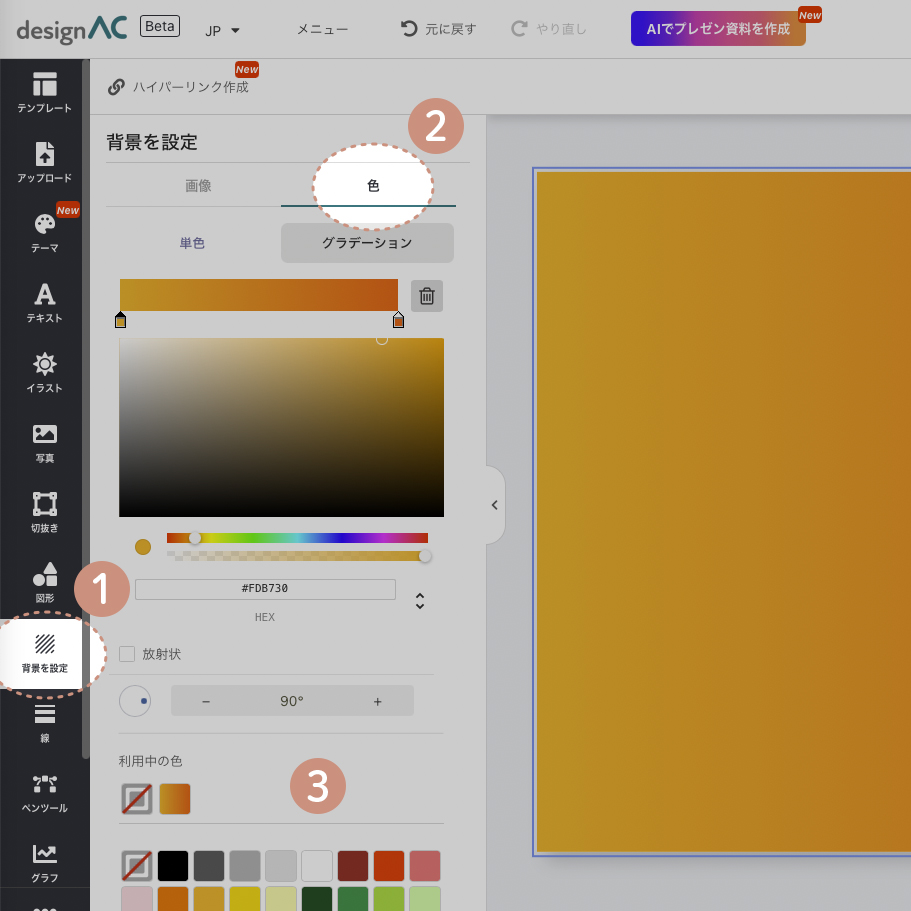Viewport: 911px width, 911px height.
Task: Open the テンプレート panel in sidebar
Action: pyautogui.click(x=44, y=92)
